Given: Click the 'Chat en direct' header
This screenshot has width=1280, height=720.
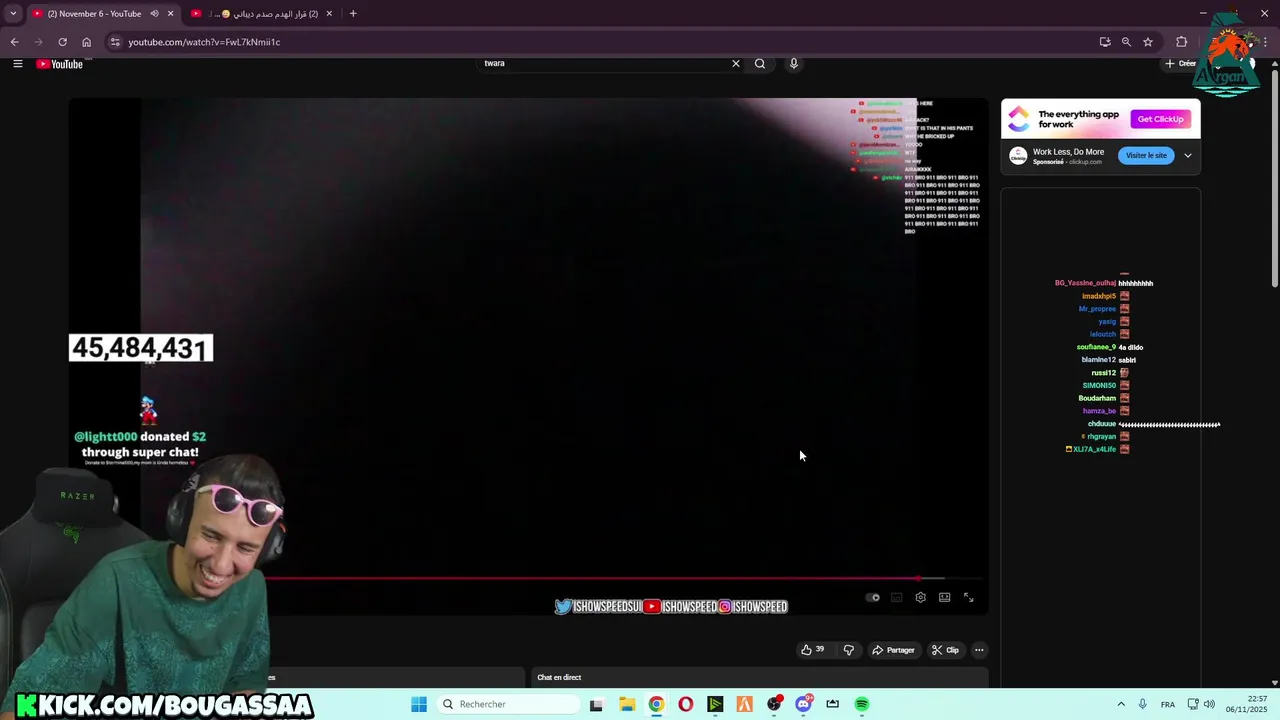Looking at the screenshot, I should coord(559,678).
